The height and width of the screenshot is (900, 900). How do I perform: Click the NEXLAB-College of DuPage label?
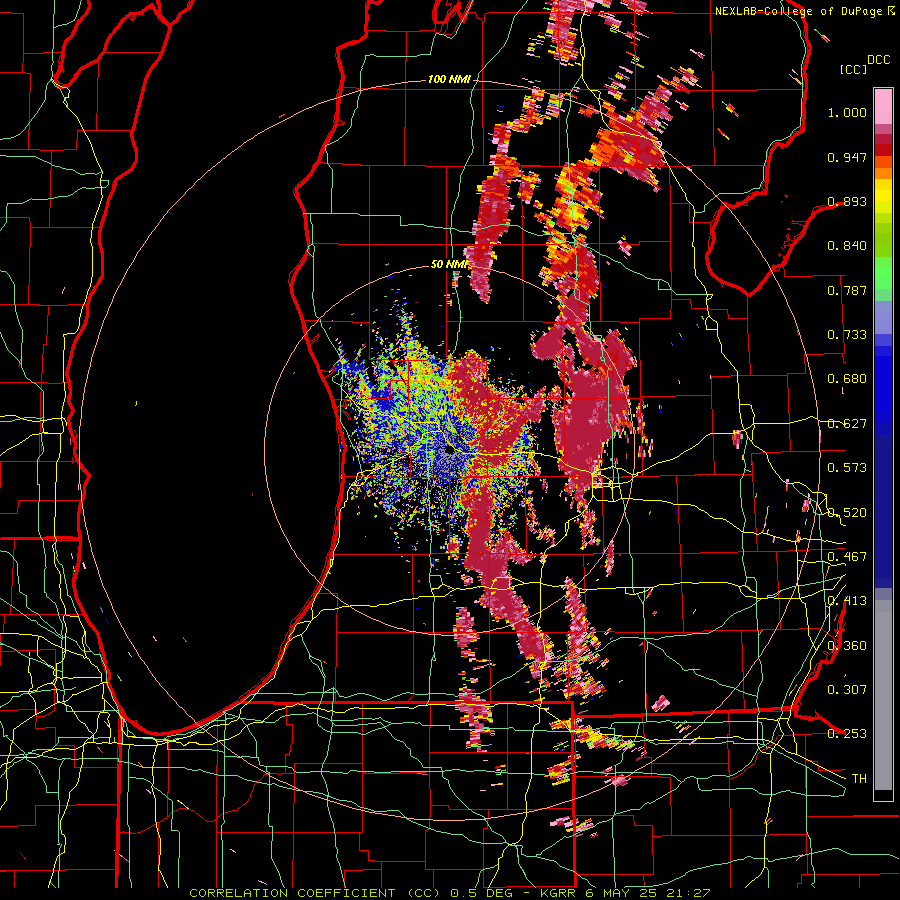pyautogui.click(x=798, y=11)
